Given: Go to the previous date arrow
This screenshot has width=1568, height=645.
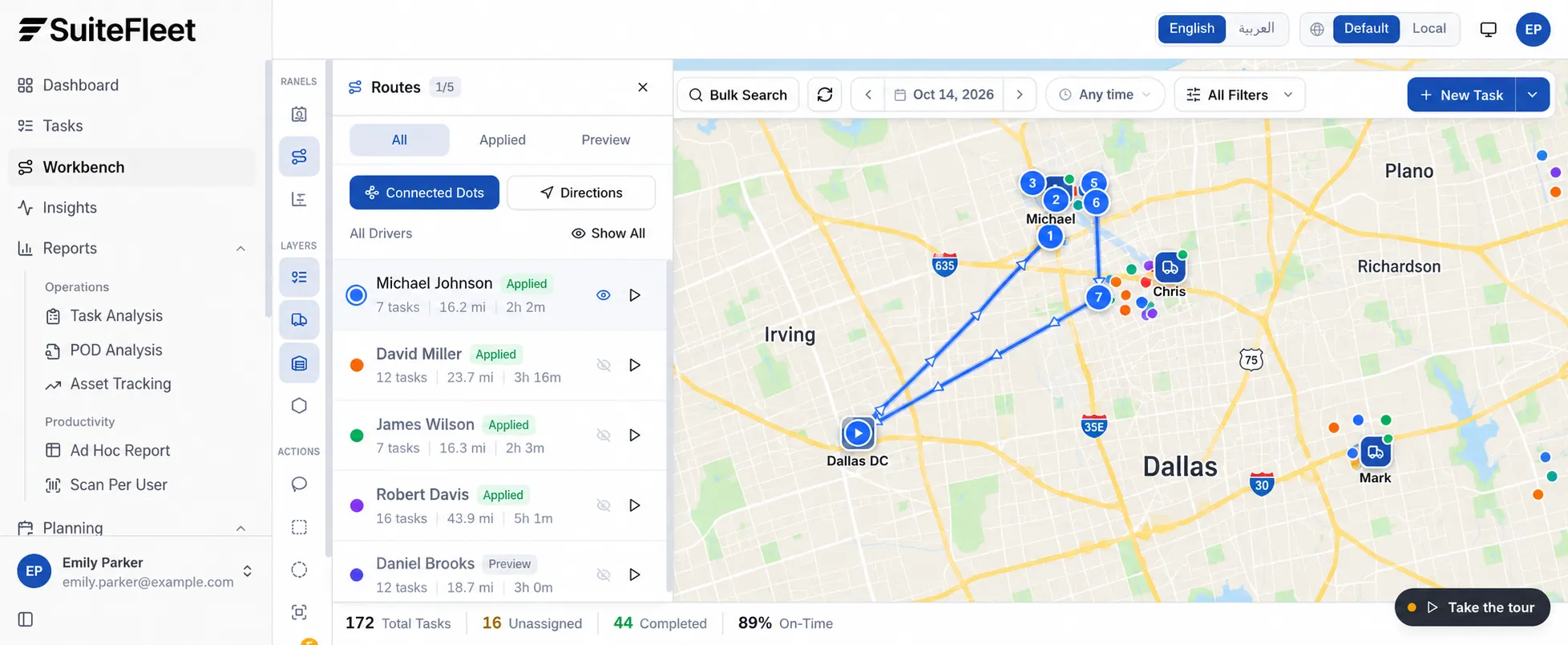Looking at the screenshot, I should pos(868,95).
